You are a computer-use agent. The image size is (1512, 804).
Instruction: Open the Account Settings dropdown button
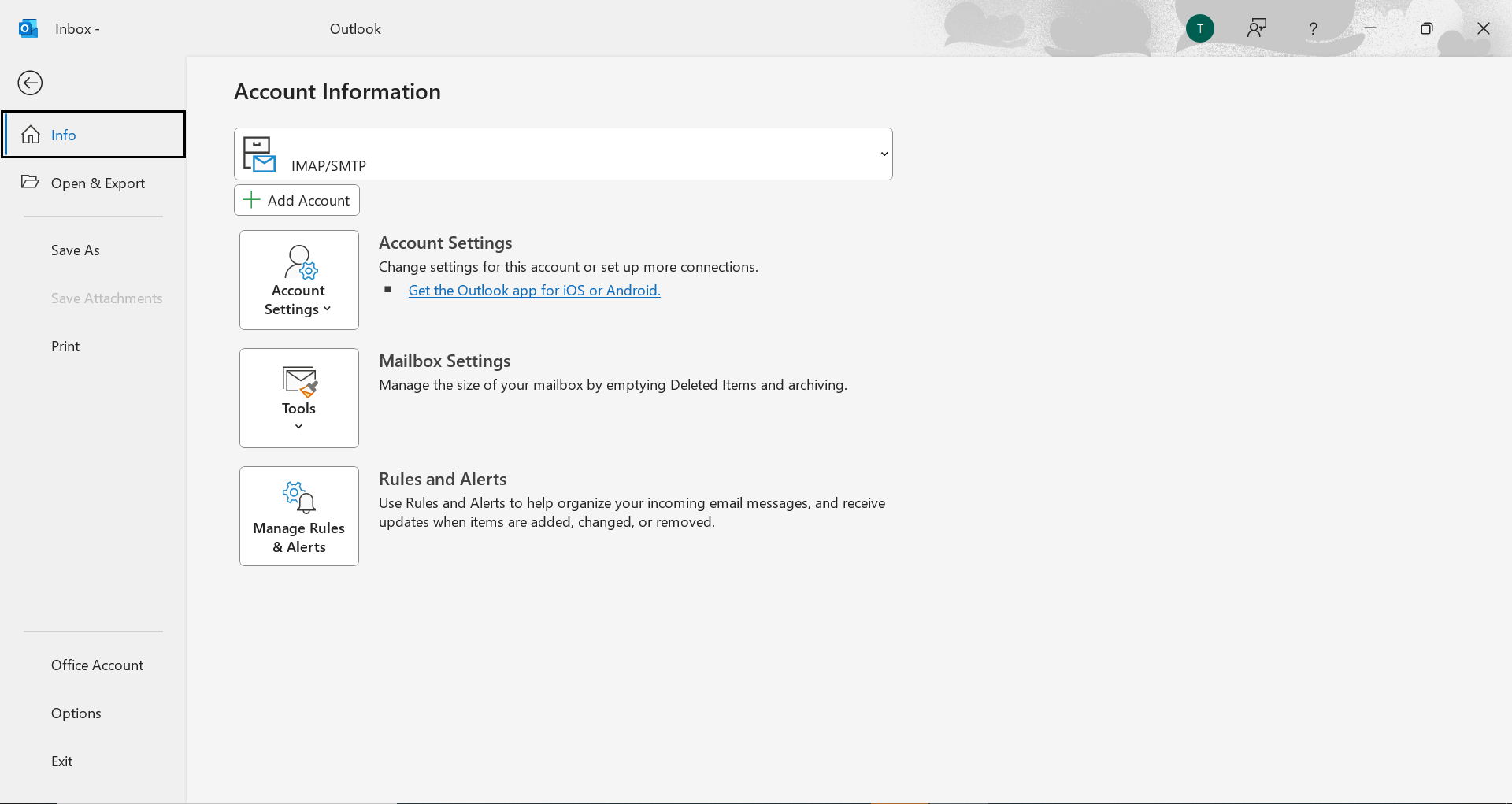point(299,280)
